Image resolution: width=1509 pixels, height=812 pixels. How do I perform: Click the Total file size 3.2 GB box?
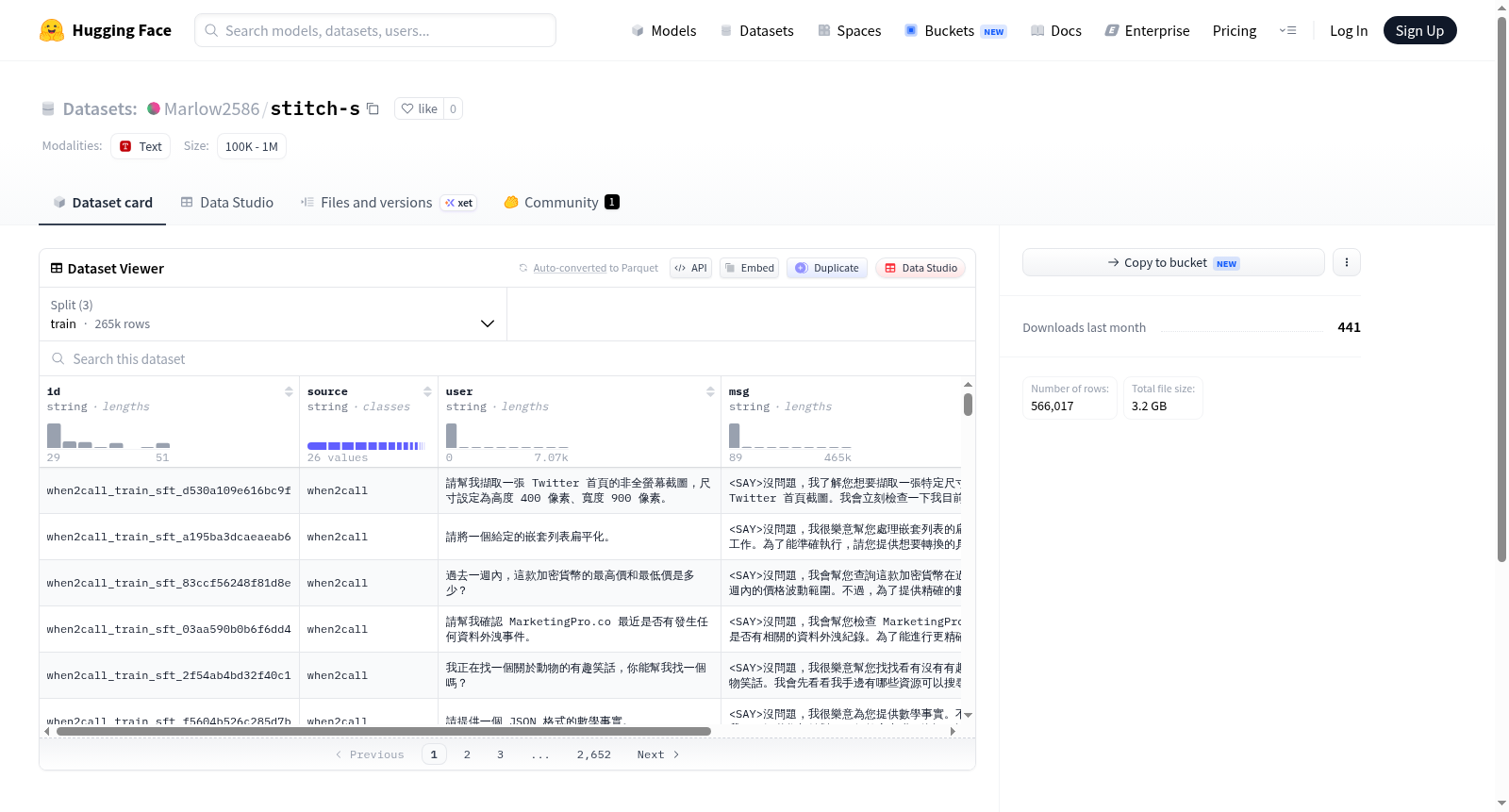coord(1163,398)
